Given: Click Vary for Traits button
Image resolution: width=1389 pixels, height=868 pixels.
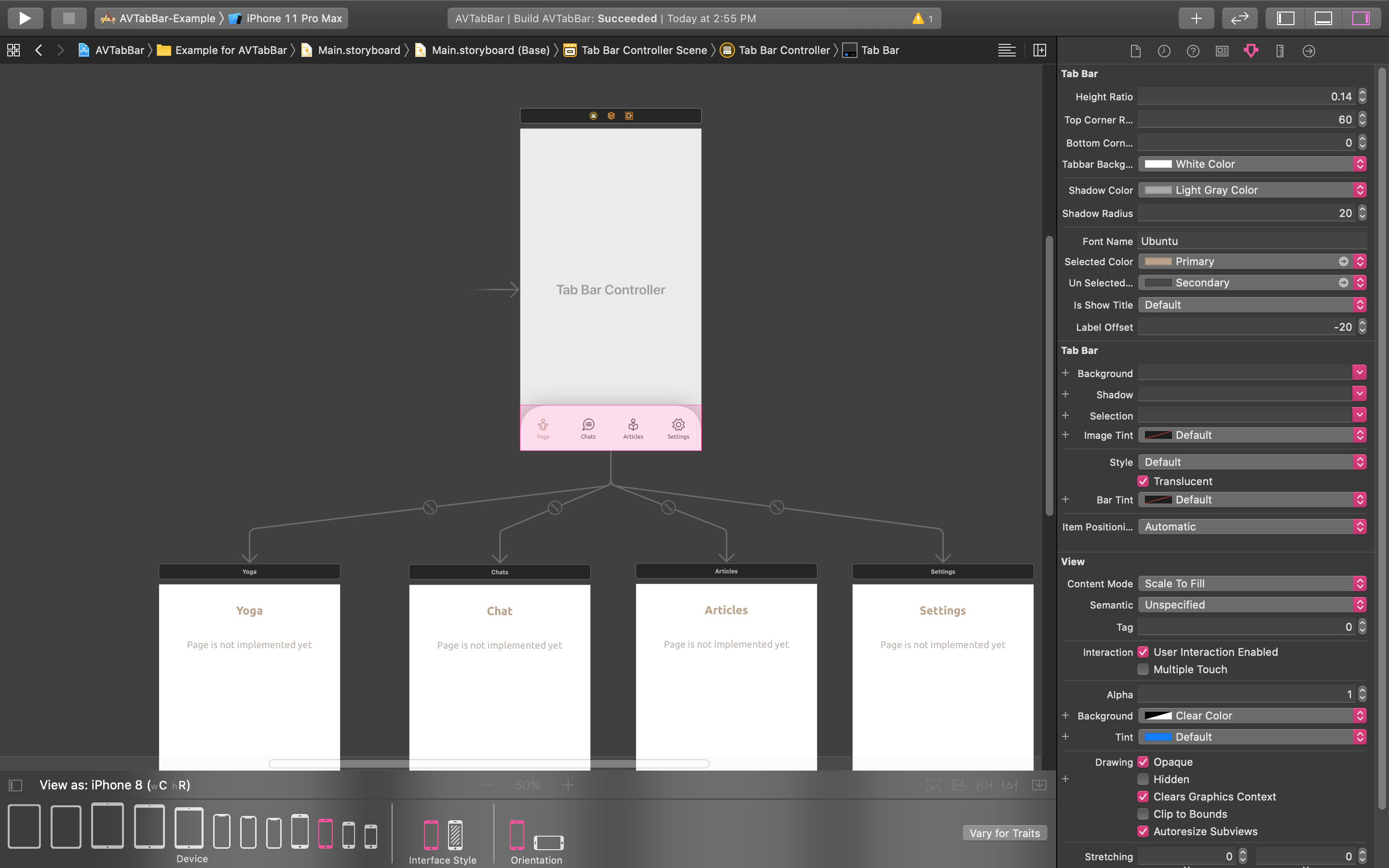Looking at the screenshot, I should click(1003, 832).
